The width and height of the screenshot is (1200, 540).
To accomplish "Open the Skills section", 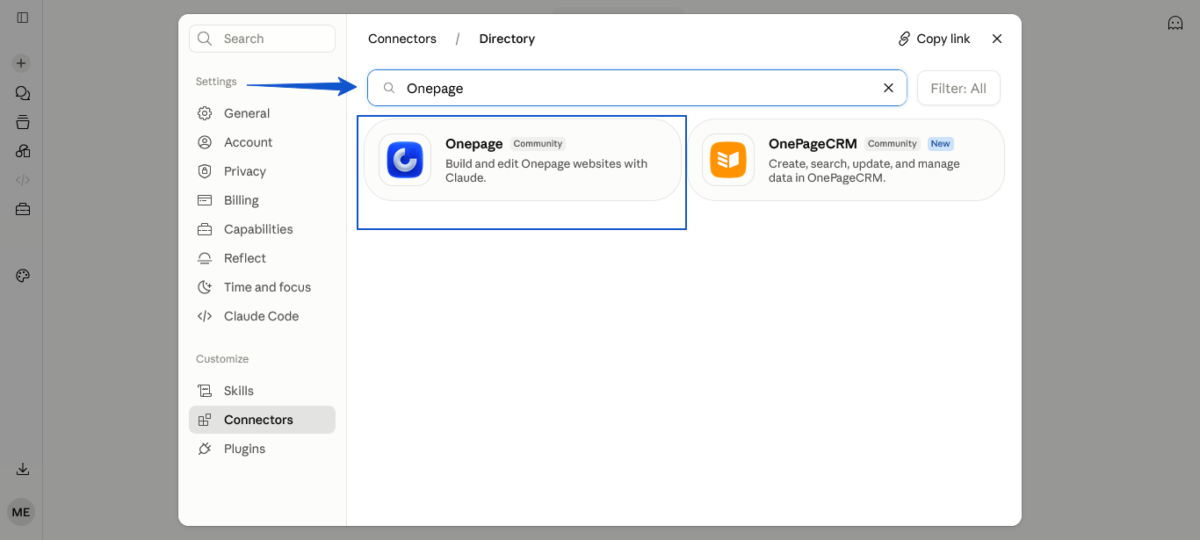I will tap(262, 391).
